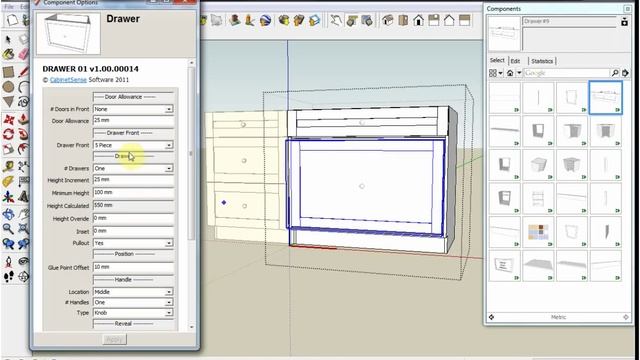Pick the Tape Measure tool

click(x=8, y=167)
